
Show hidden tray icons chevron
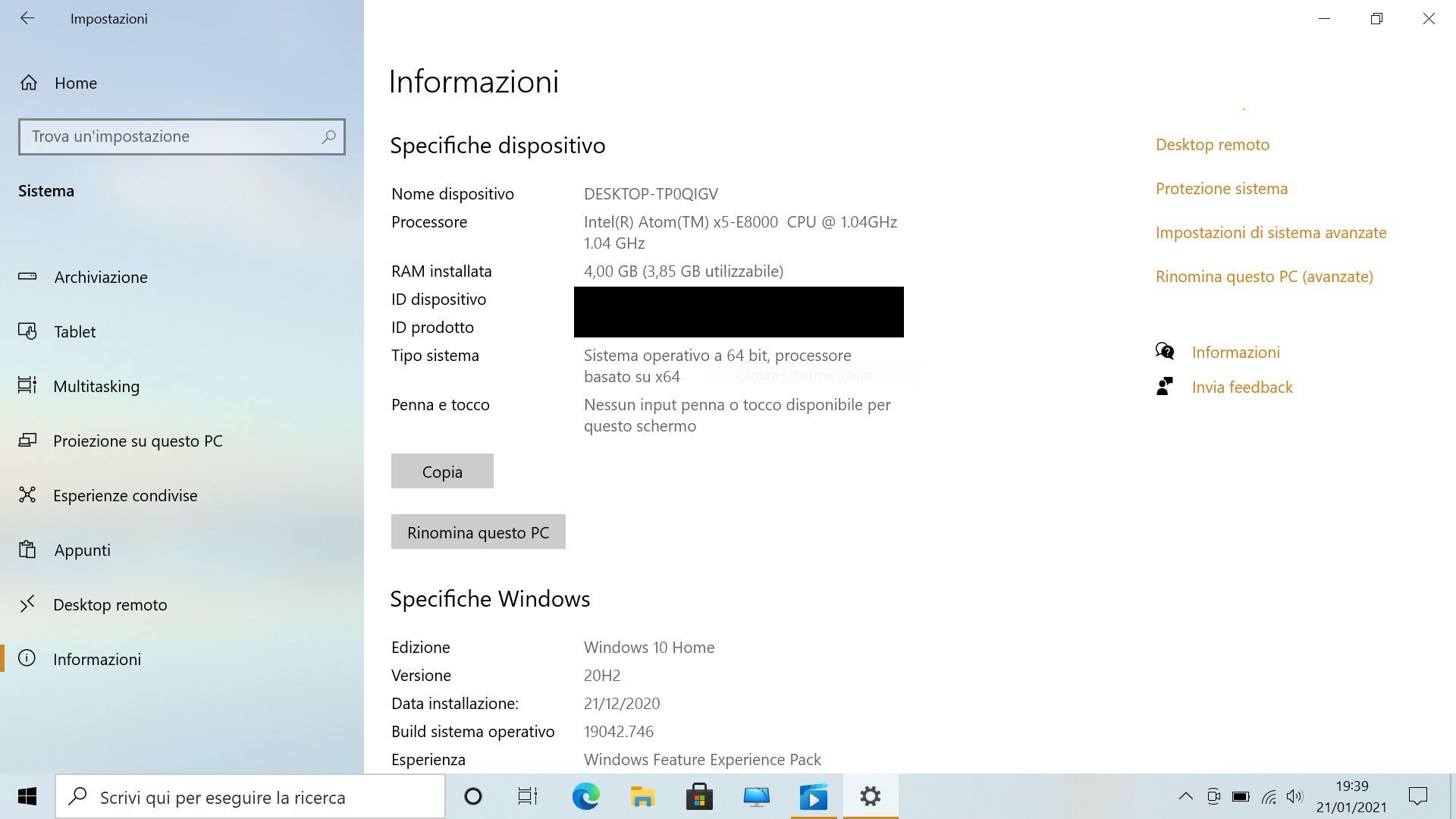tap(1185, 796)
